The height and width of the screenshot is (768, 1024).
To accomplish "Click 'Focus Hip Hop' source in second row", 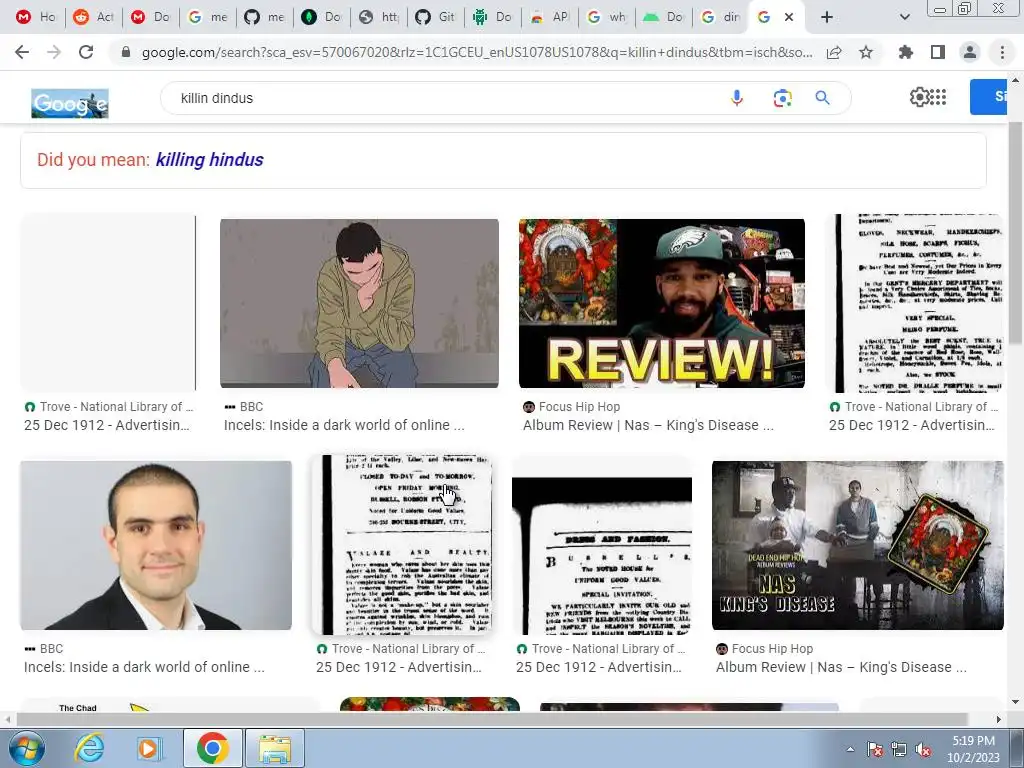I will 772,648.
